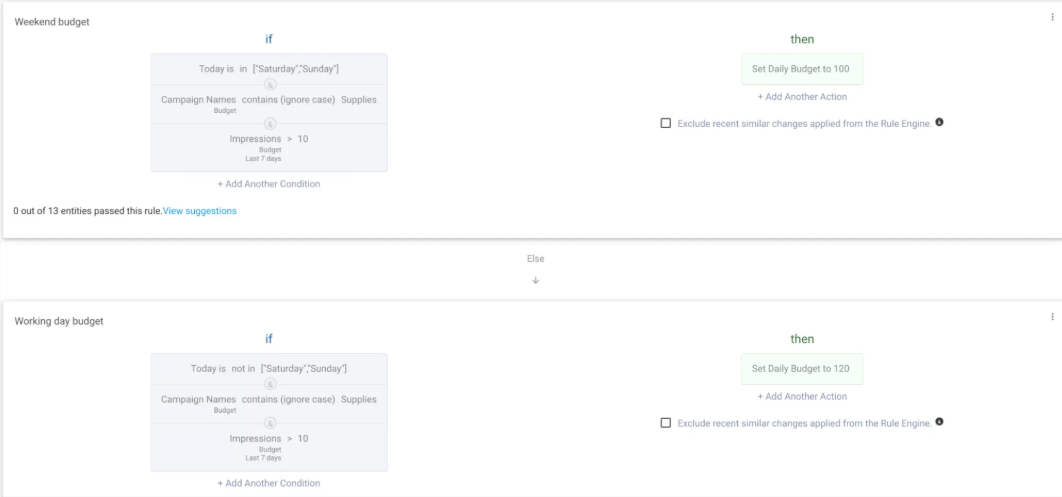Select the Today is in Saturday, Sunday condition
Viewport: 1062px width, 497px height.
[x=269, y=68]
